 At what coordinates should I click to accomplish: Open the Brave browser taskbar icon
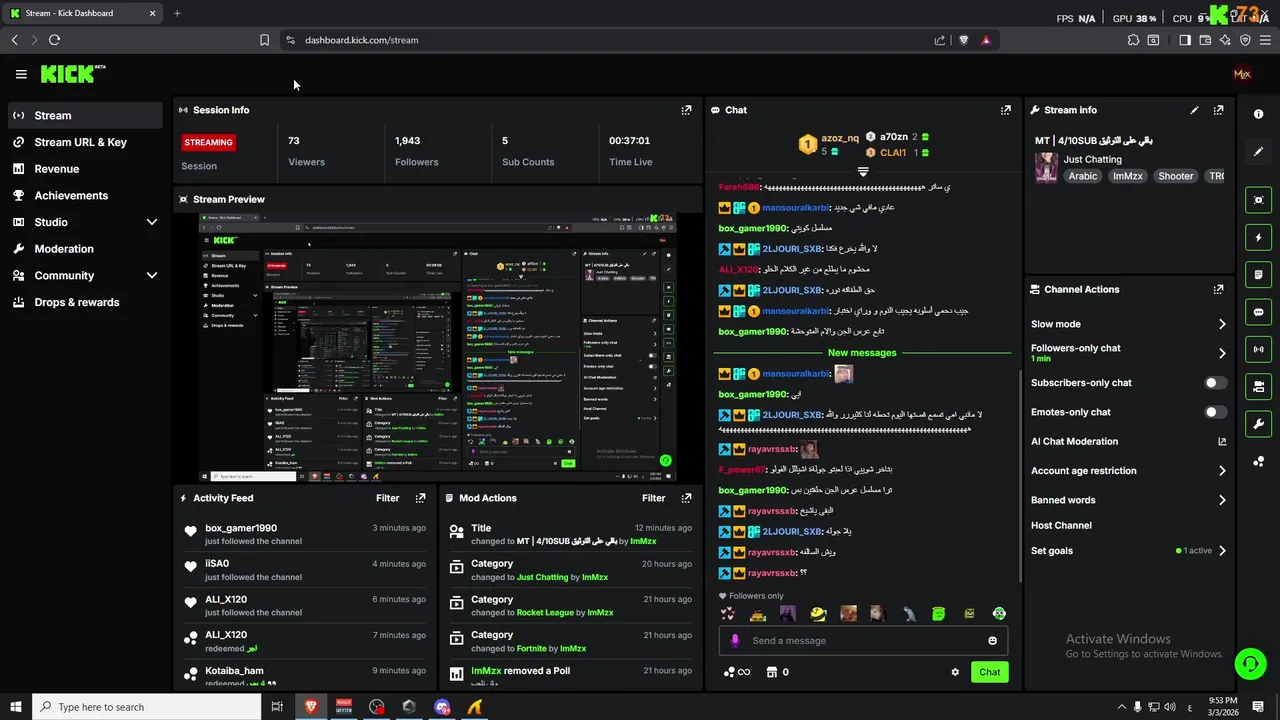(310, 707)
